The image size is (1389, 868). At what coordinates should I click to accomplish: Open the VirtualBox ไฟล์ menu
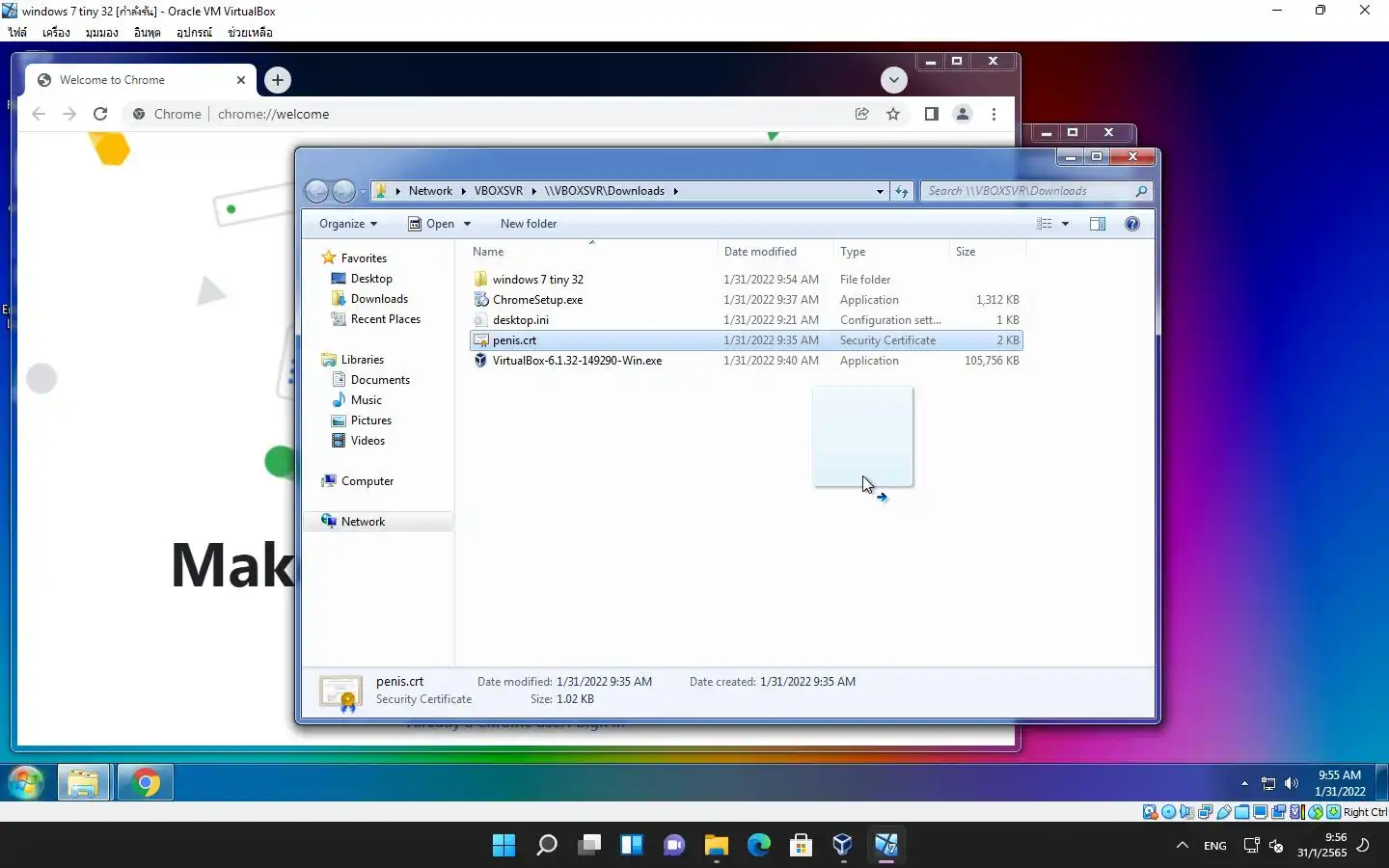(17, 33)
